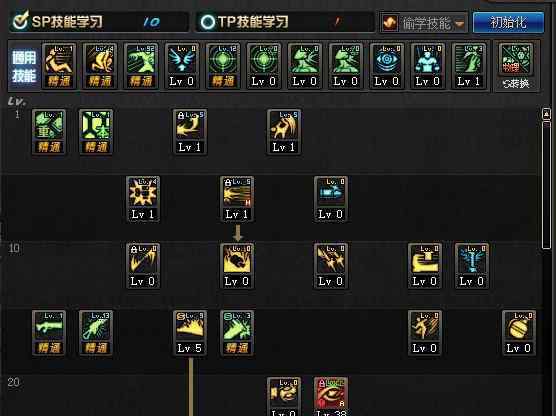The width and height of the screenshot is (556, 416).
Task: Click the scrollbar up arrow
Action: pyautogui.click(x=546, y=114)
